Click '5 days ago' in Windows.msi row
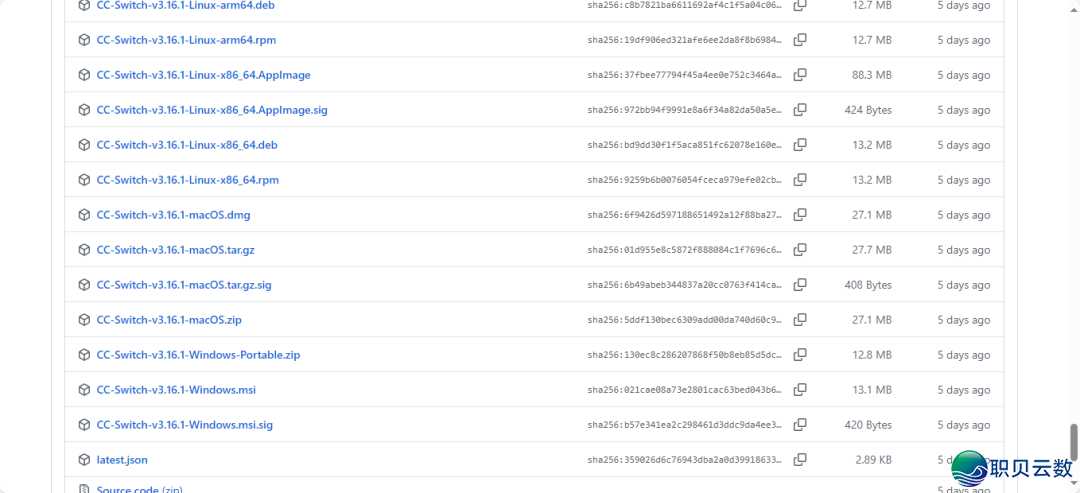 pyautogui.click(x=964, y=390)
